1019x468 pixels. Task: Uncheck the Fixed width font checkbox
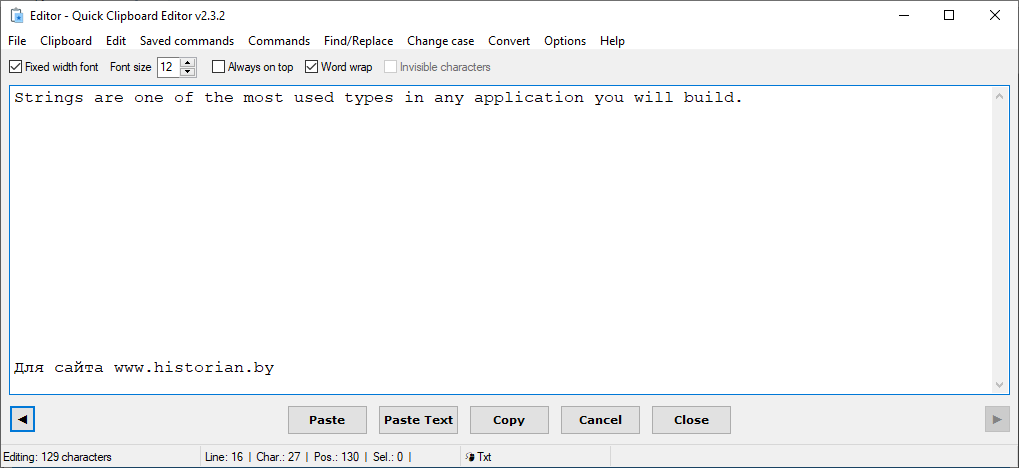click(x=15, y=67)
